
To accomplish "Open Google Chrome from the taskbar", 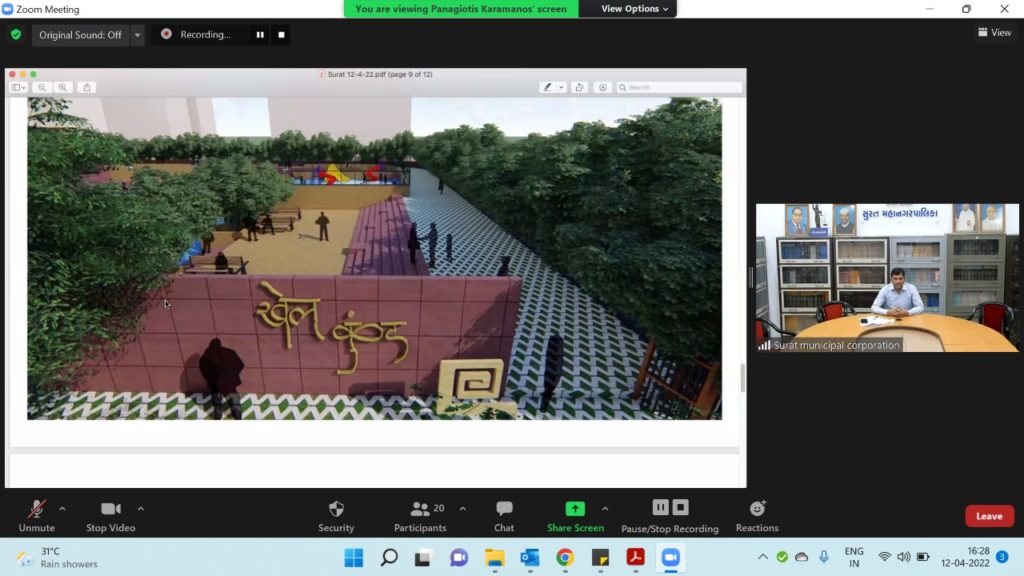I will 565,557.
